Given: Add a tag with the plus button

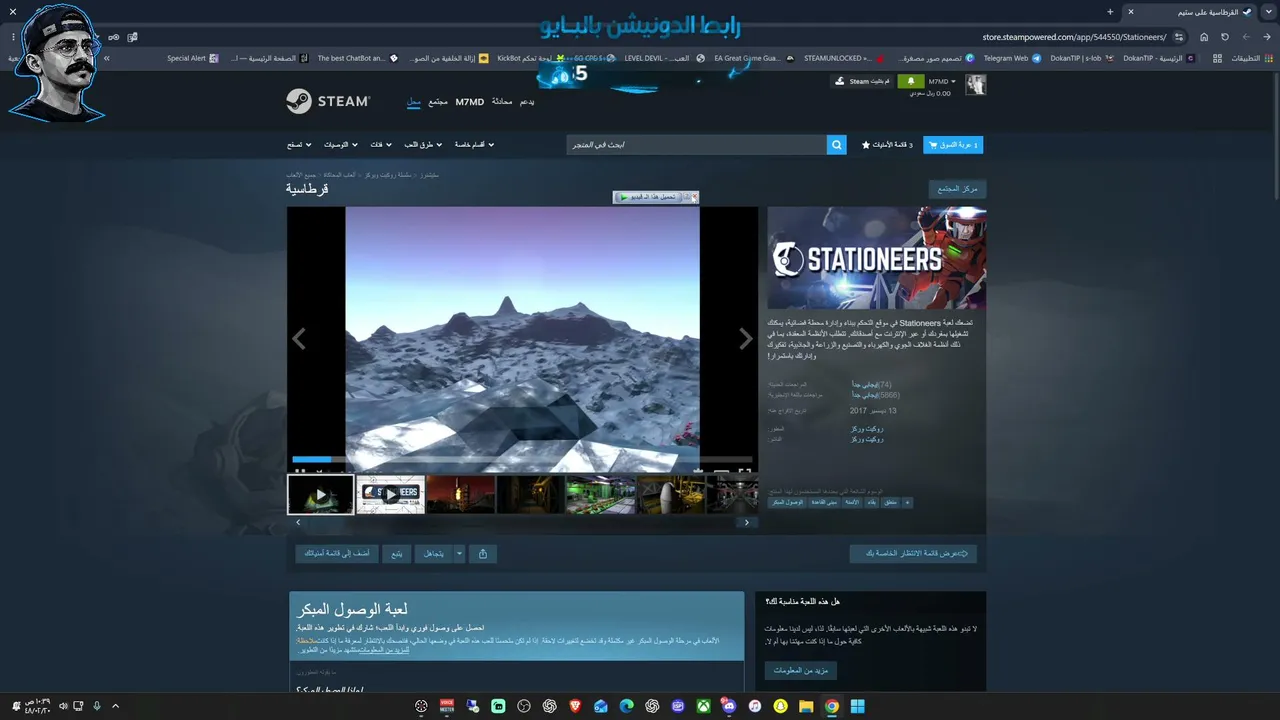Looking at the screenshot, I should pyautogui.click(x=907, y=502).
